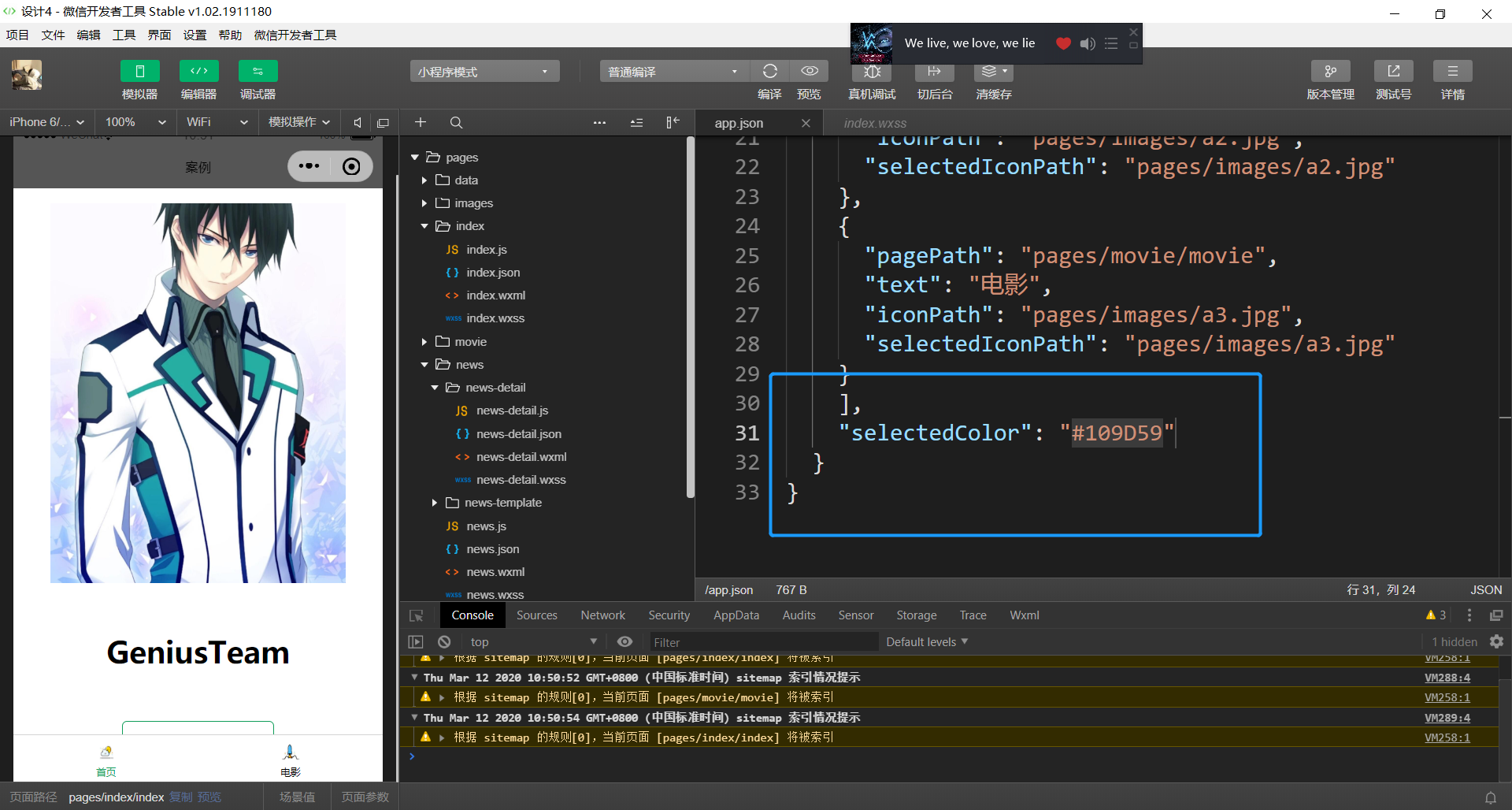The height and width of the screenshot is (810, 1512).
Task: Collapse the pages folder
Action: pos(415,158)
